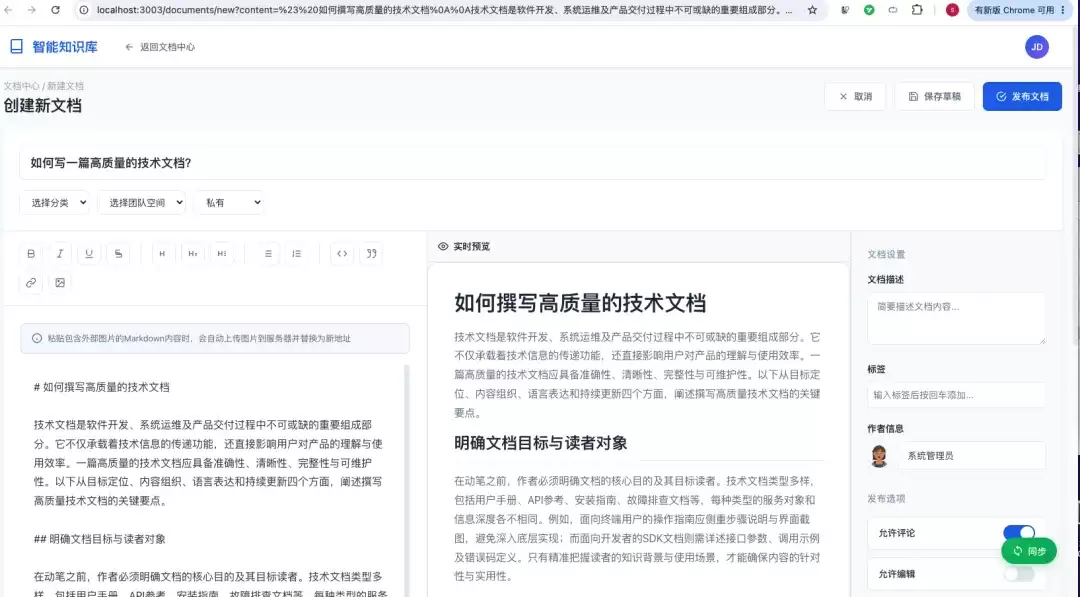The height and width of the screenshot is (597, 1080).
Task: Click the green V extension icon
Action: [869, 10]
